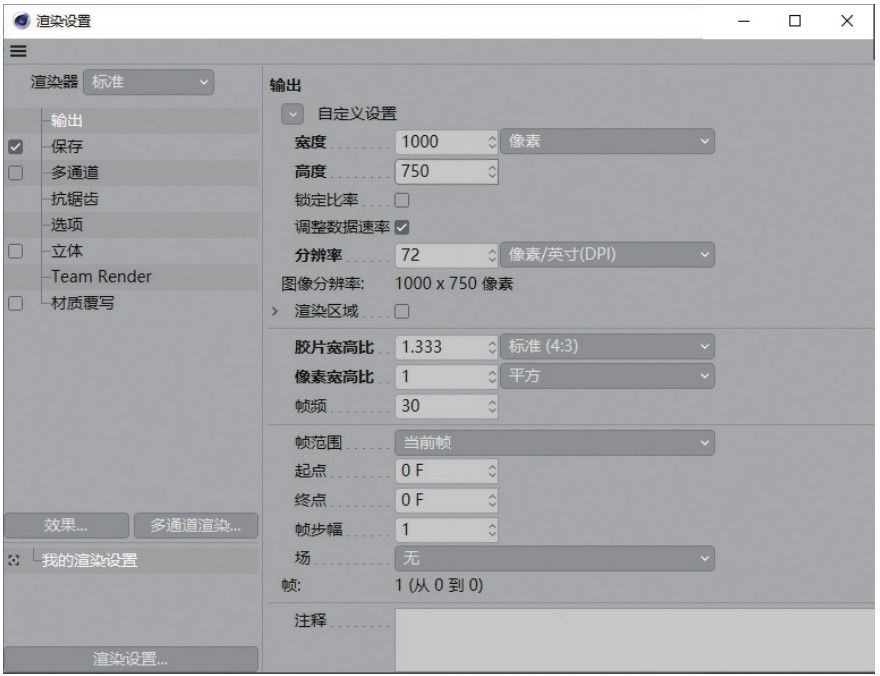This screenshot has width=880, height=676.
Task: Open the 自定义设置 preset dropdown arrow
Action: pyautogui.click(x=292, y=114)
